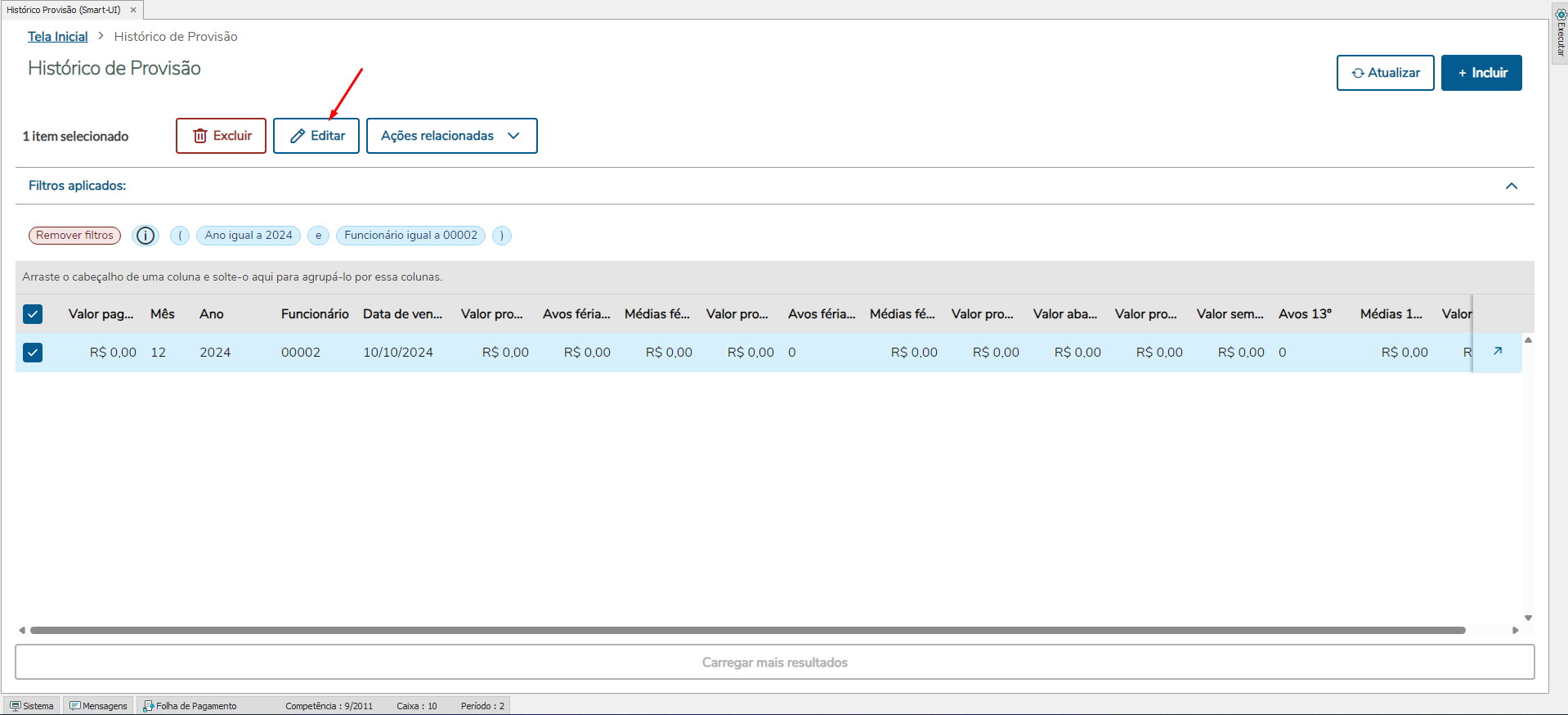The height and width of the screenshot is (715, 1568).
Task: Collapse the Filtros aplicados section
Action: click(x=1512, y=186)
